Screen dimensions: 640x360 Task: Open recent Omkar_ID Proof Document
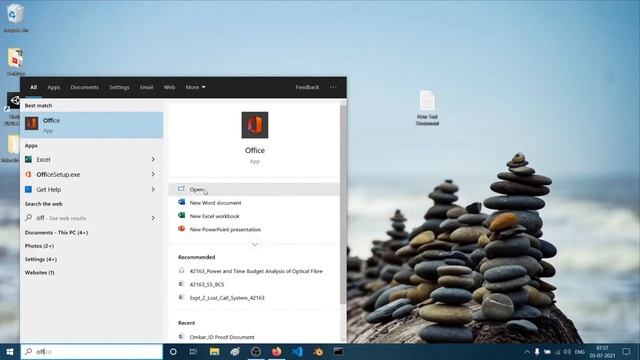coord(222,337)
